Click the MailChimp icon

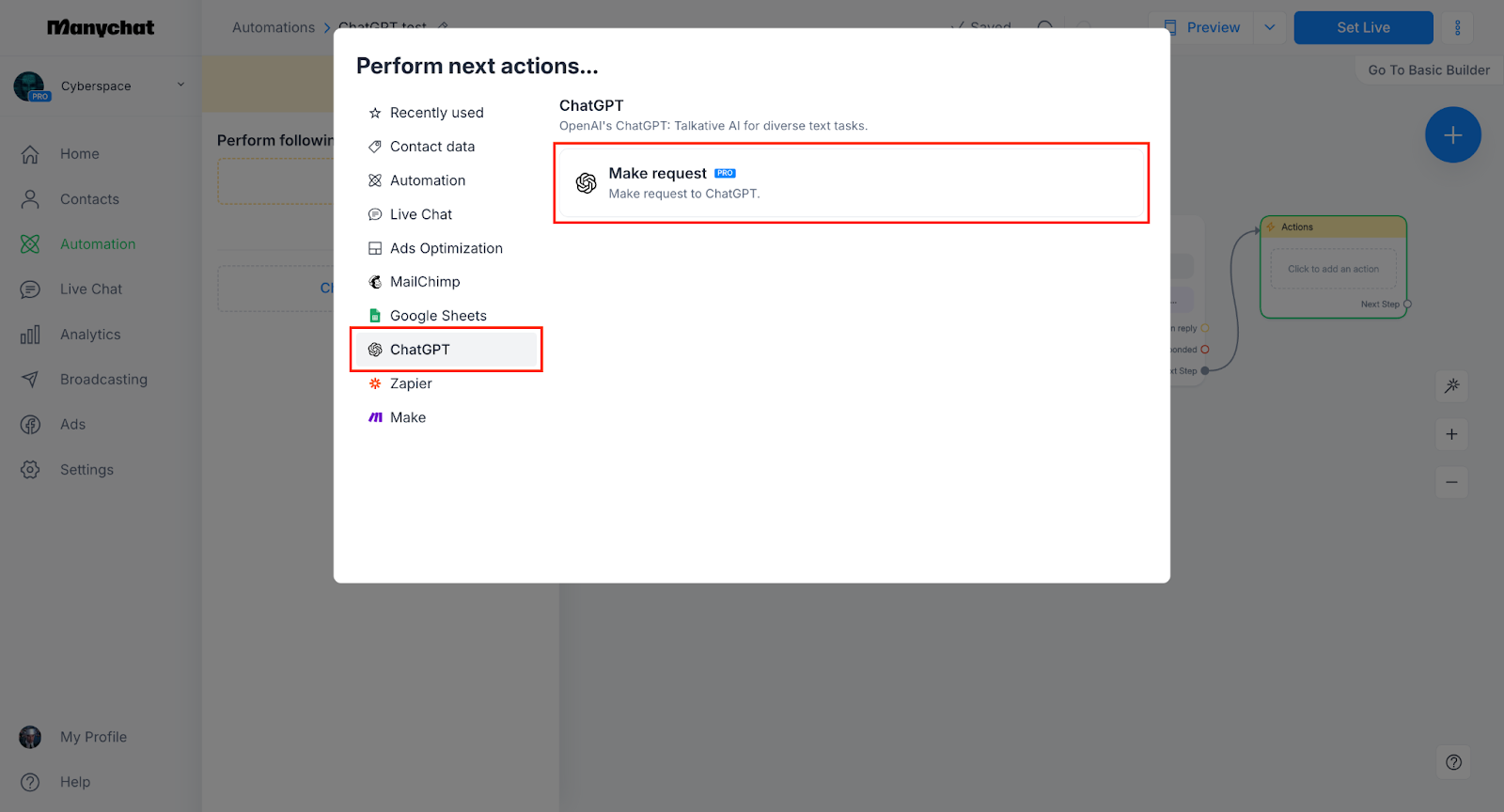pos(375,282)
